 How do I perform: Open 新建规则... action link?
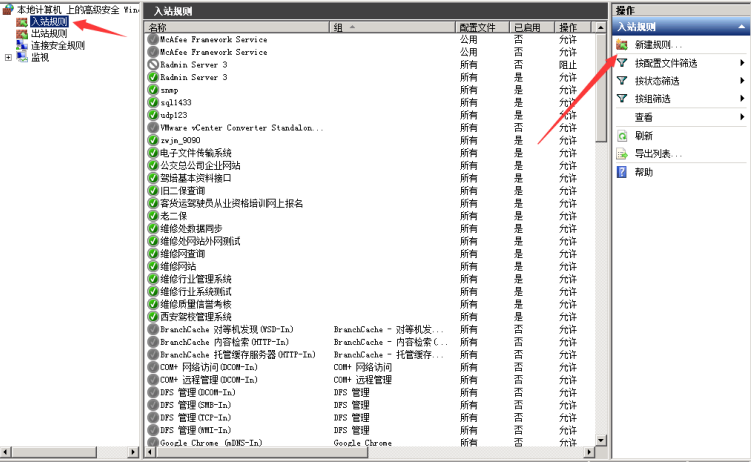pos(658,45)
